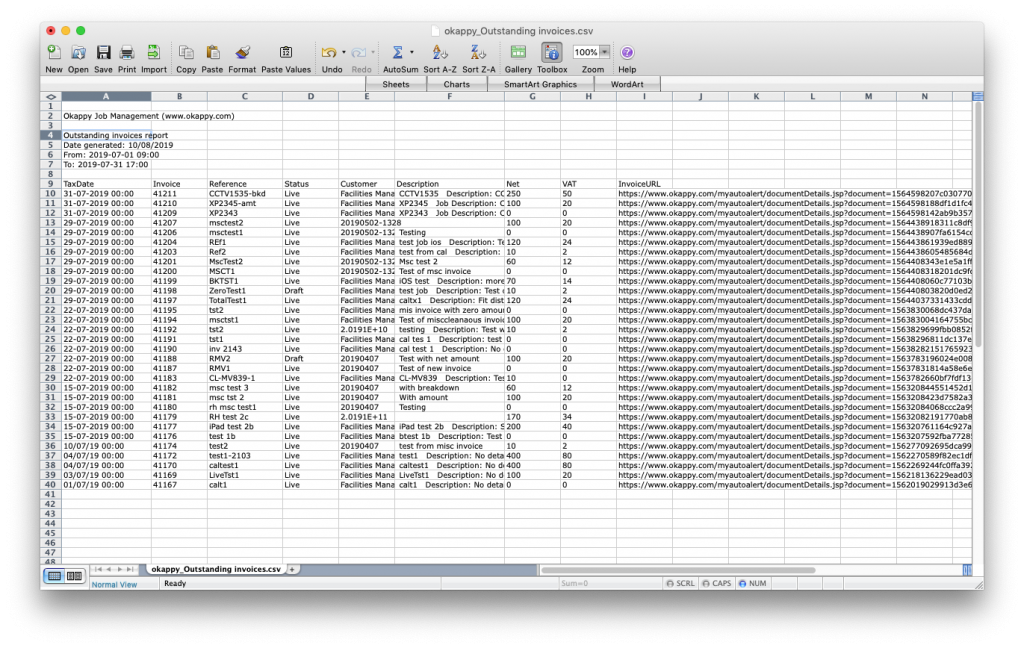Undo the last action with Undo icon

pos(328,53)
